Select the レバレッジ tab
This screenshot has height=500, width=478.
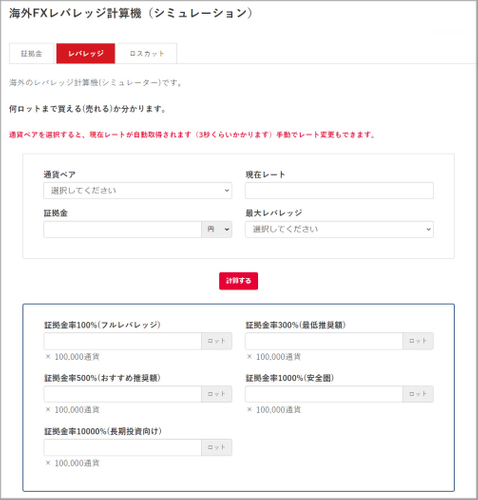(86, 53)
